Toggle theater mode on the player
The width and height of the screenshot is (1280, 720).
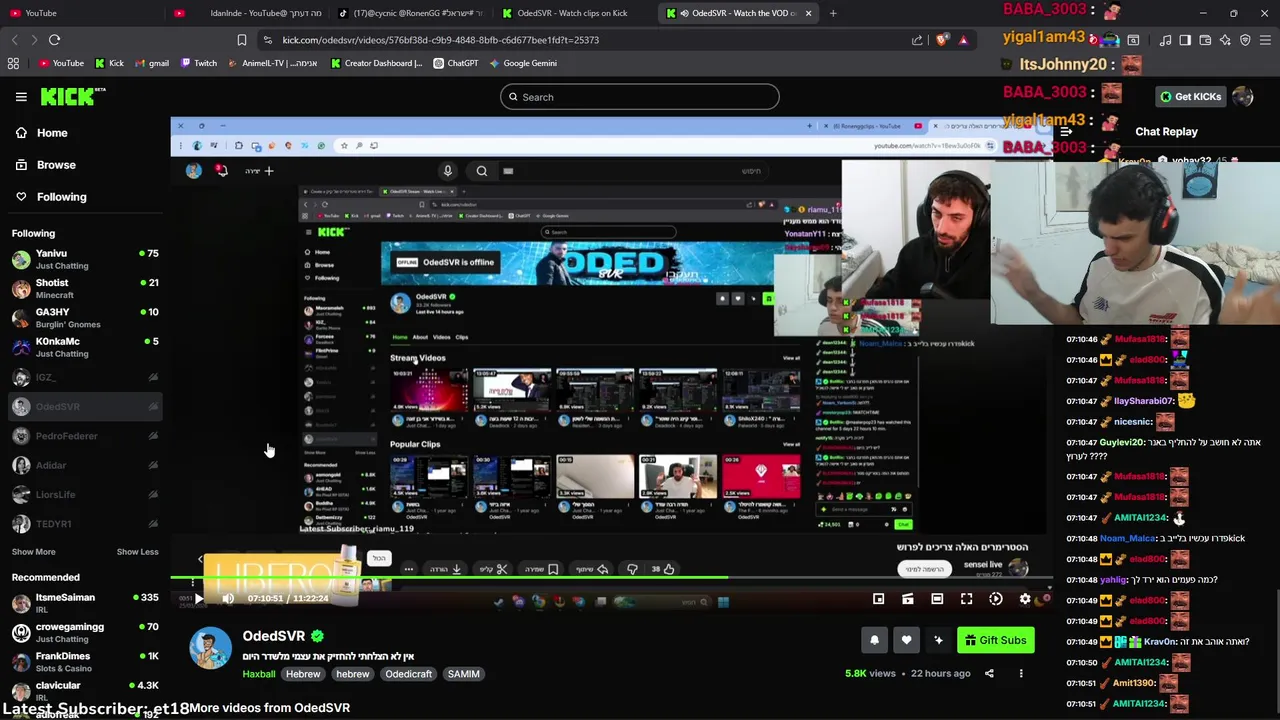(937, 599)
